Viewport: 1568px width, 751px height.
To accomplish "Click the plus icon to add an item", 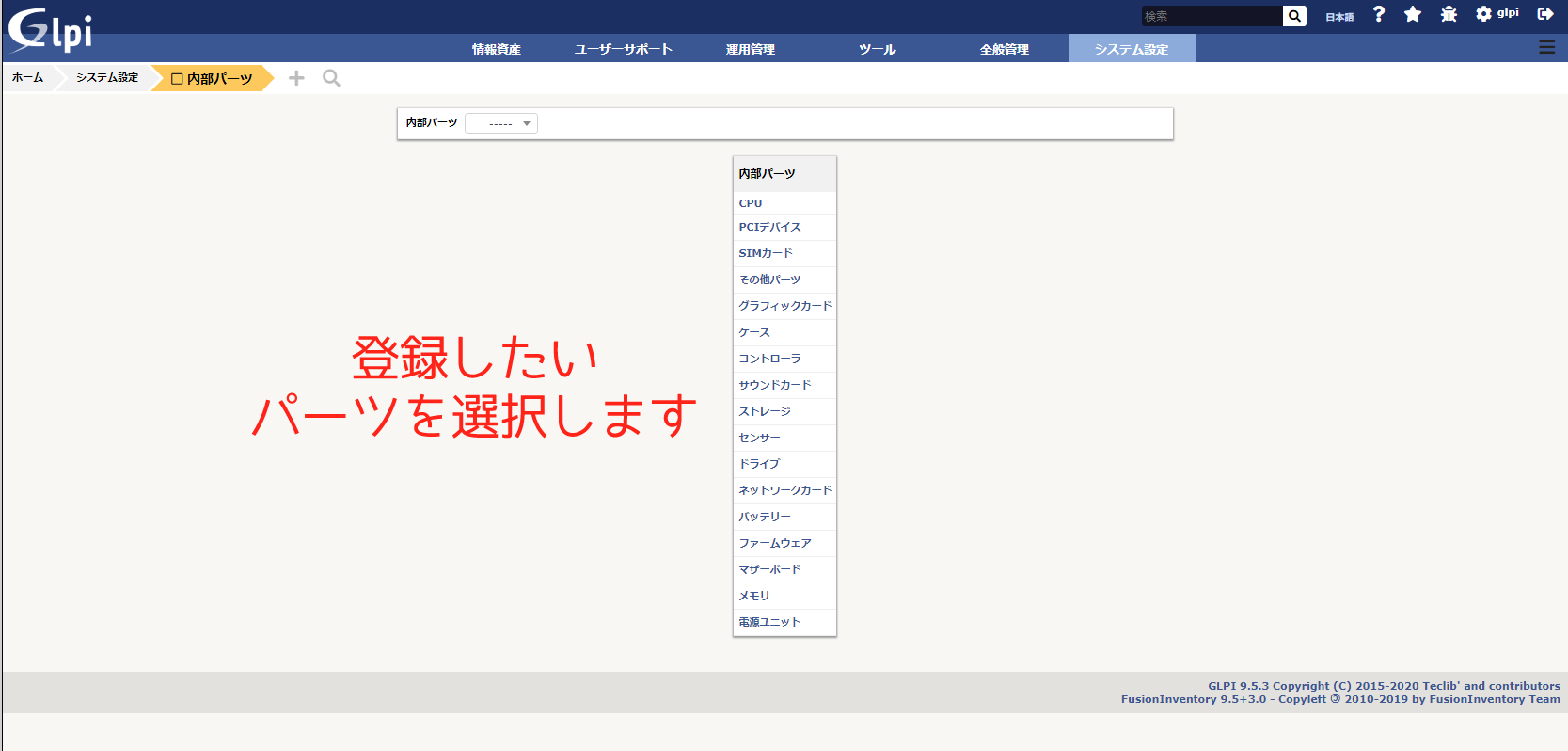I will [x=296, y=78].
